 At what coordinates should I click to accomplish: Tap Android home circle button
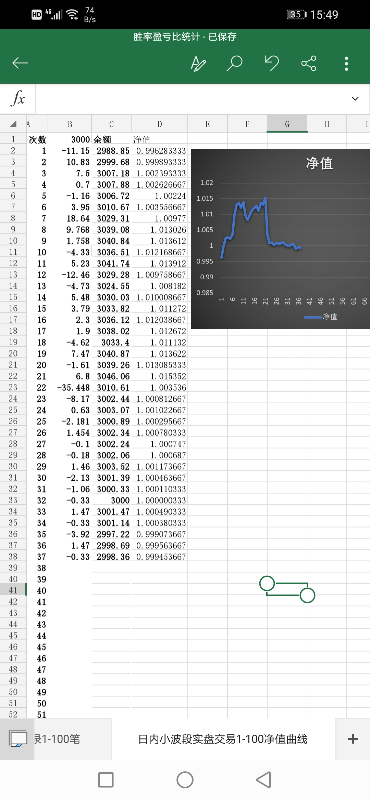coord(185,779)
